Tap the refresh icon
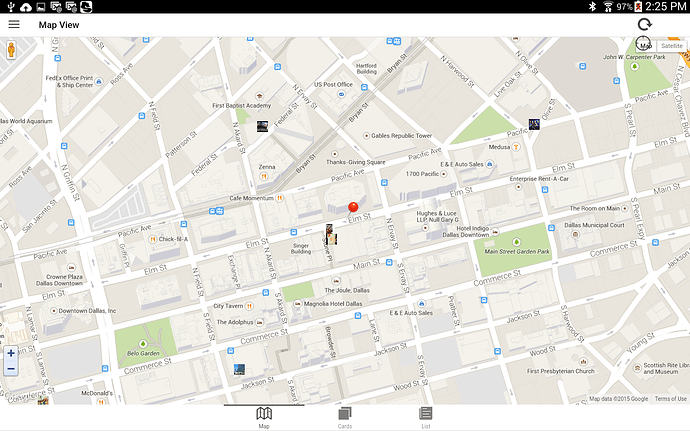 coord(645,25)
